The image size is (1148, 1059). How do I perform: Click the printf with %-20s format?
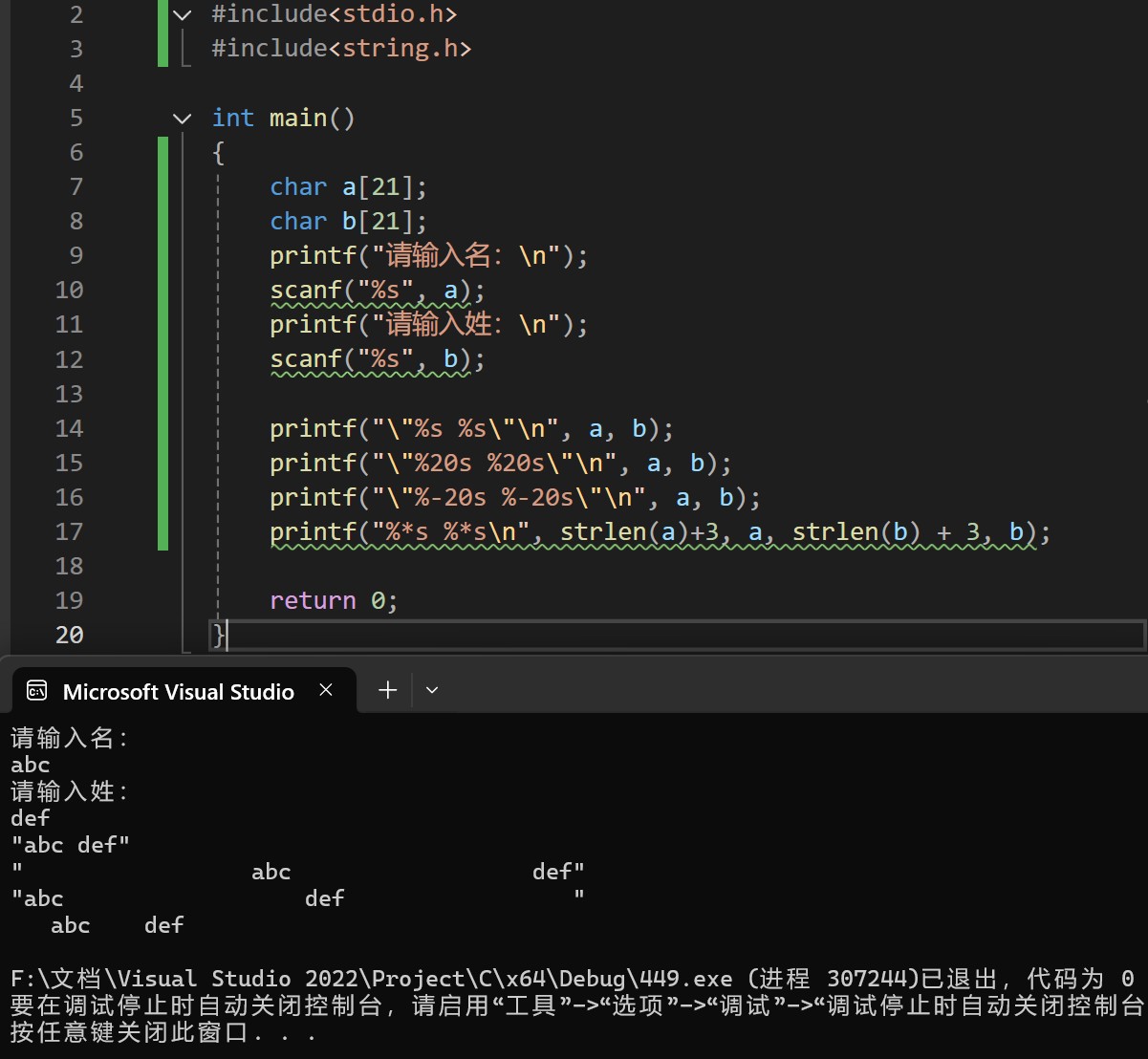pyautogui.click(x=515, y=497)
